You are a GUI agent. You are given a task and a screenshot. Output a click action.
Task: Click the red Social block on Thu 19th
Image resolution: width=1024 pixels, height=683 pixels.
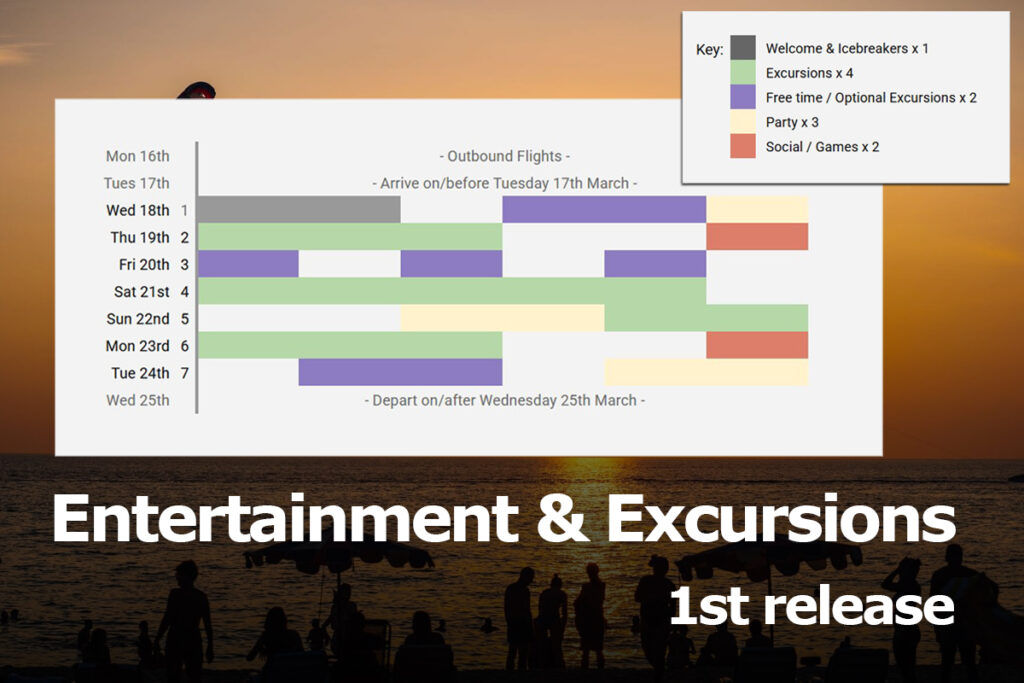[x=757, y=237]
